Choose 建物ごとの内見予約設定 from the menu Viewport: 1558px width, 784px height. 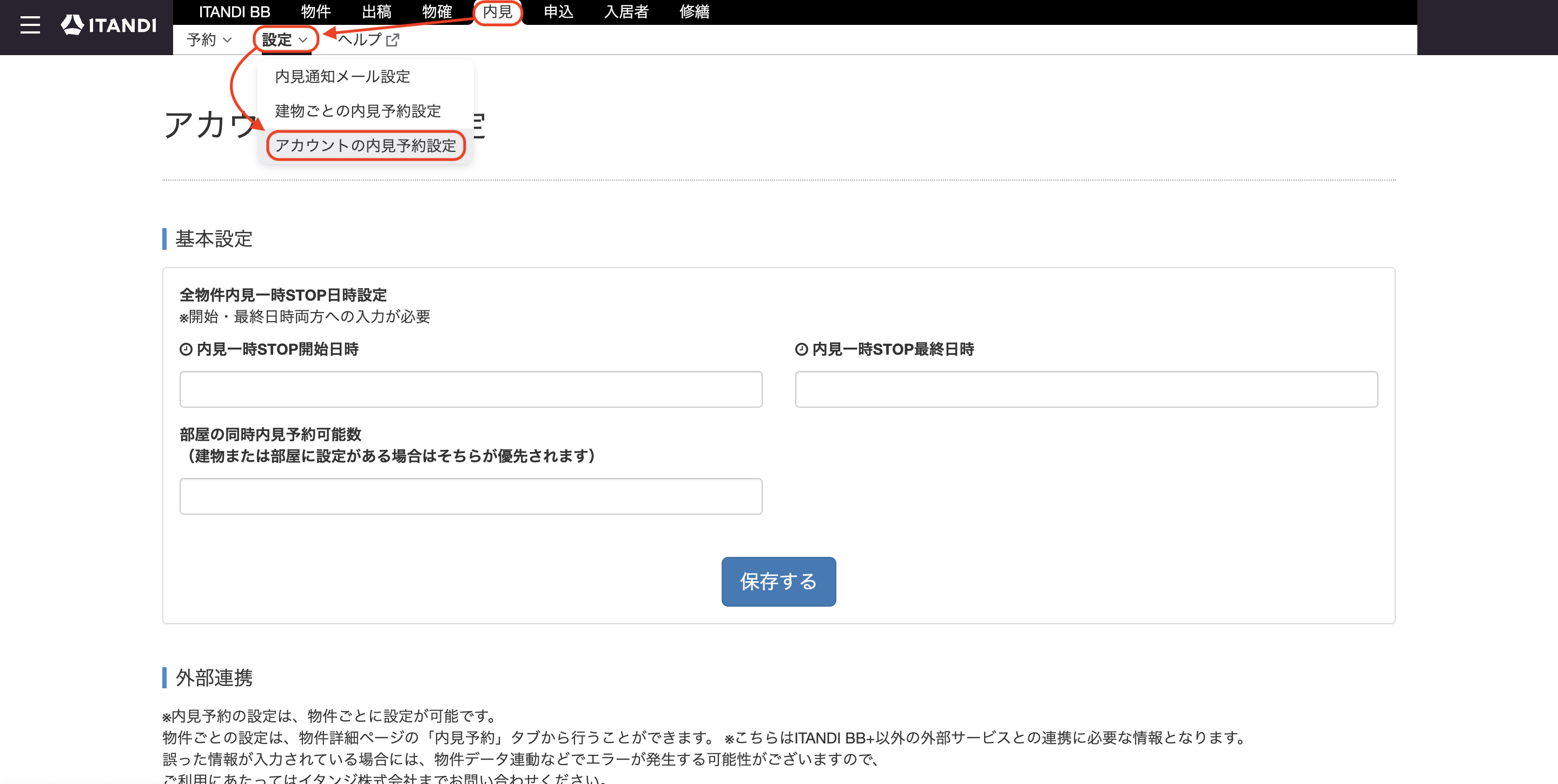365,111
